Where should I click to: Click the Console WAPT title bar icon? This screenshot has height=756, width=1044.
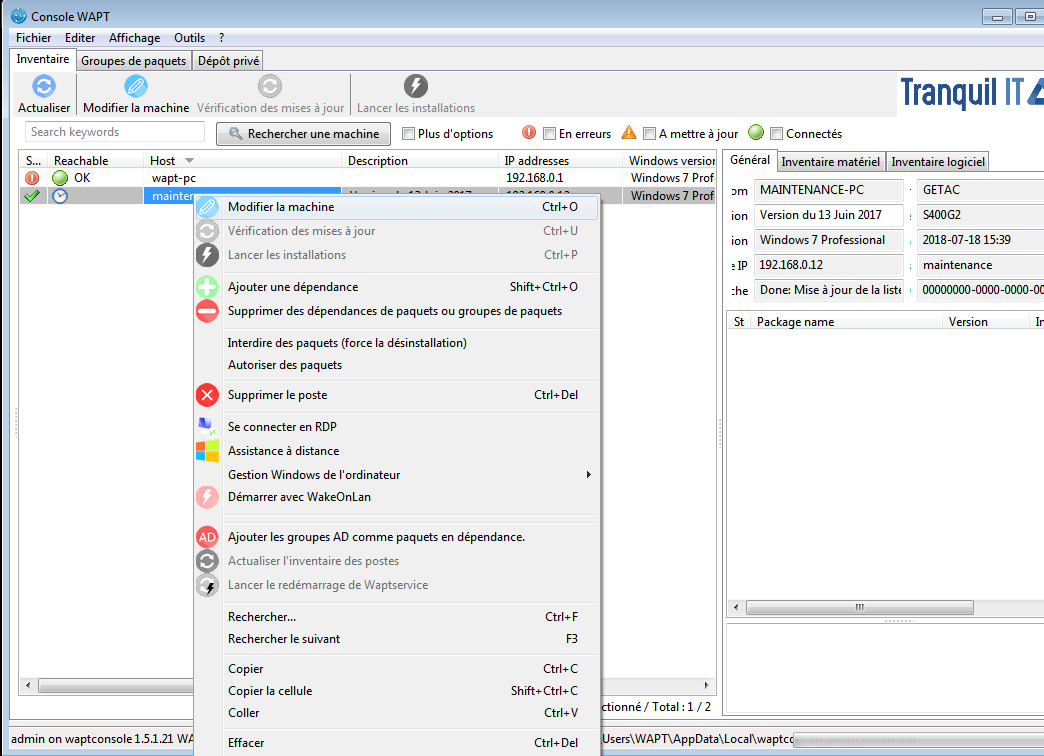pyautogui.click(x=19, y=16)
